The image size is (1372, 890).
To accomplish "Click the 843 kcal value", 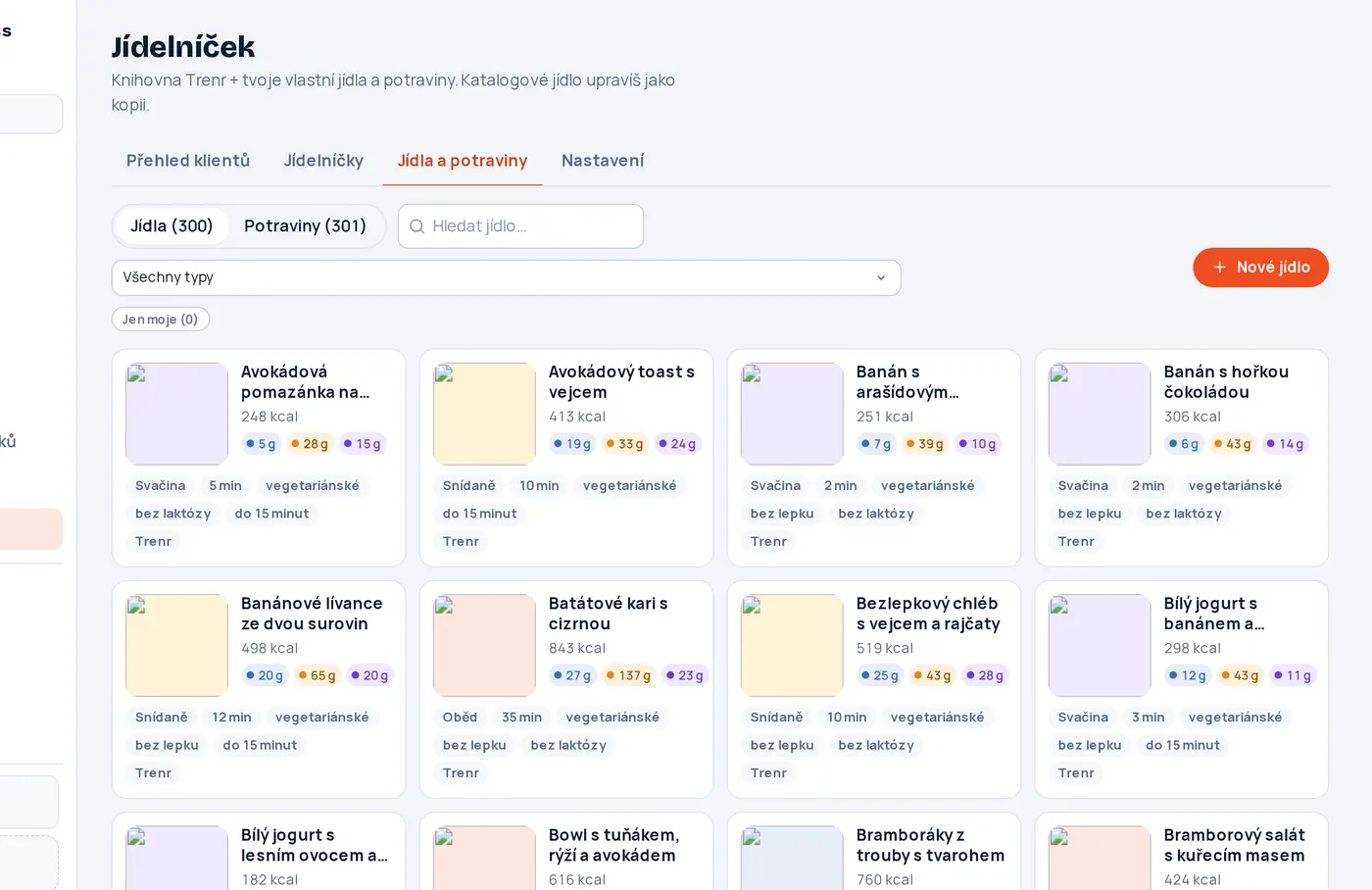I will point(577,648).
